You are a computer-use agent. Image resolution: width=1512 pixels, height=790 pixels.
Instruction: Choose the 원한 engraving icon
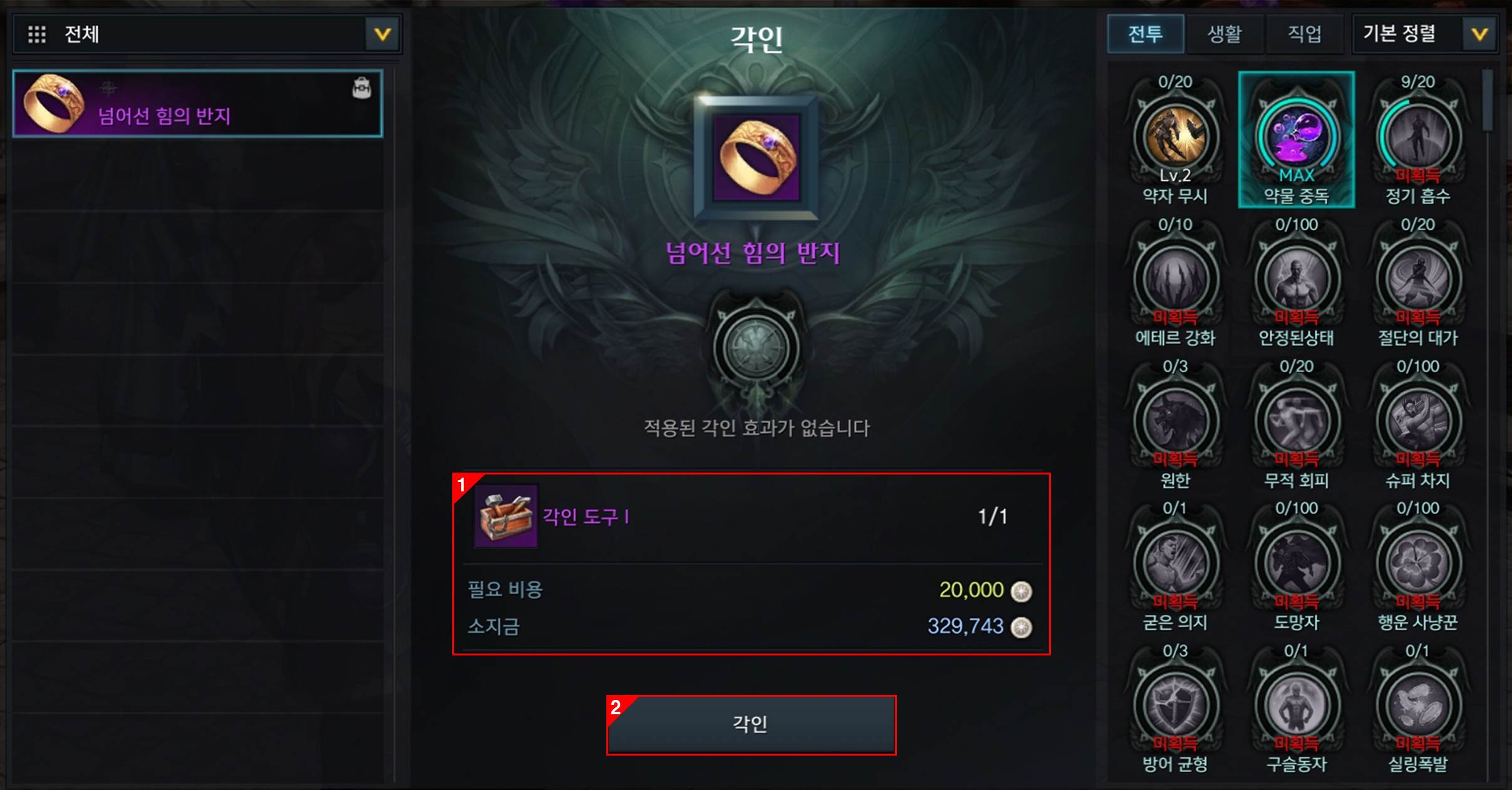(x=1176, y=421)
